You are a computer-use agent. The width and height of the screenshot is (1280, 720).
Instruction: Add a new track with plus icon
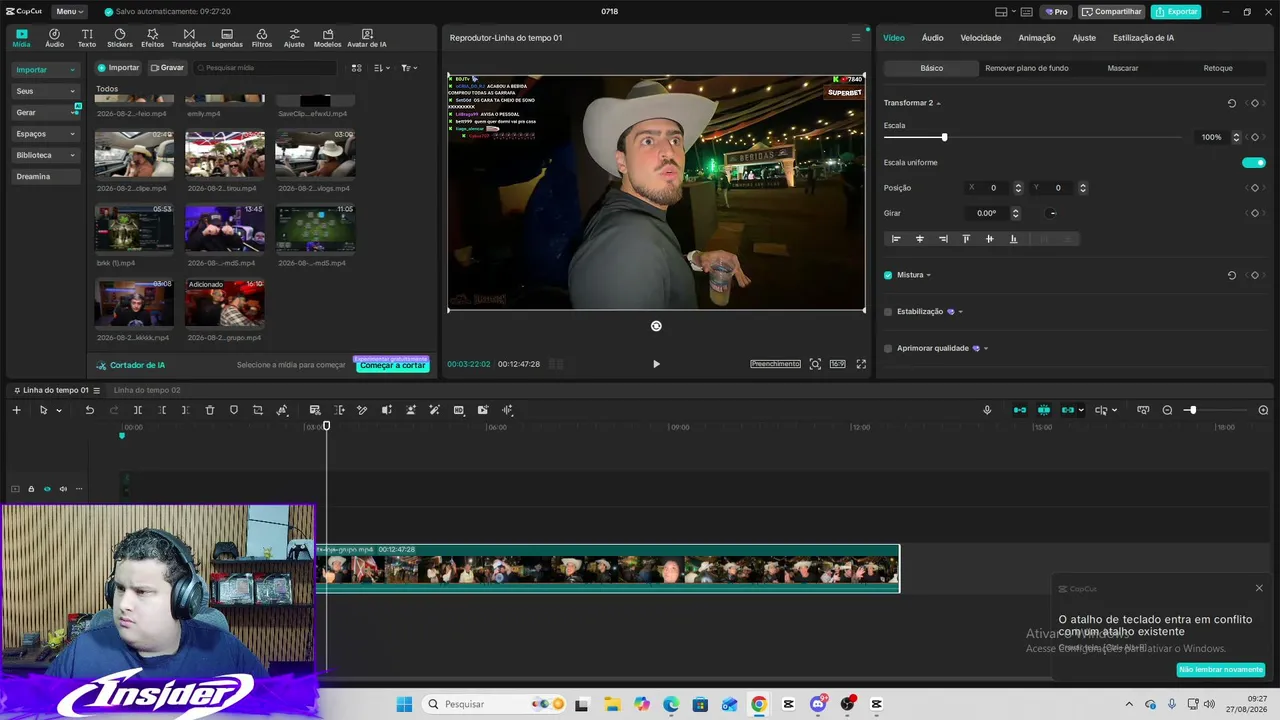point(16,410)
